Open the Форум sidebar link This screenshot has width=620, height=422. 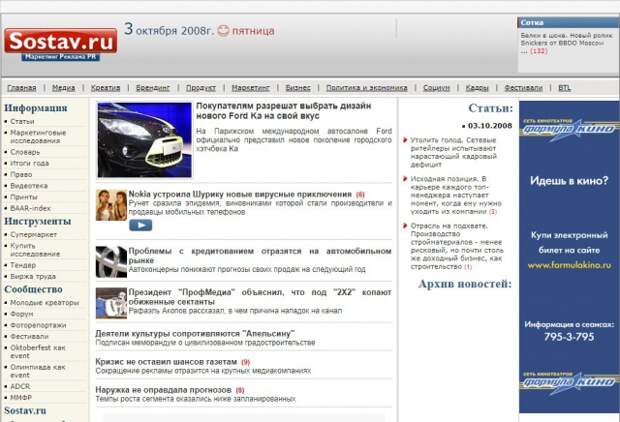click(22, 314)
